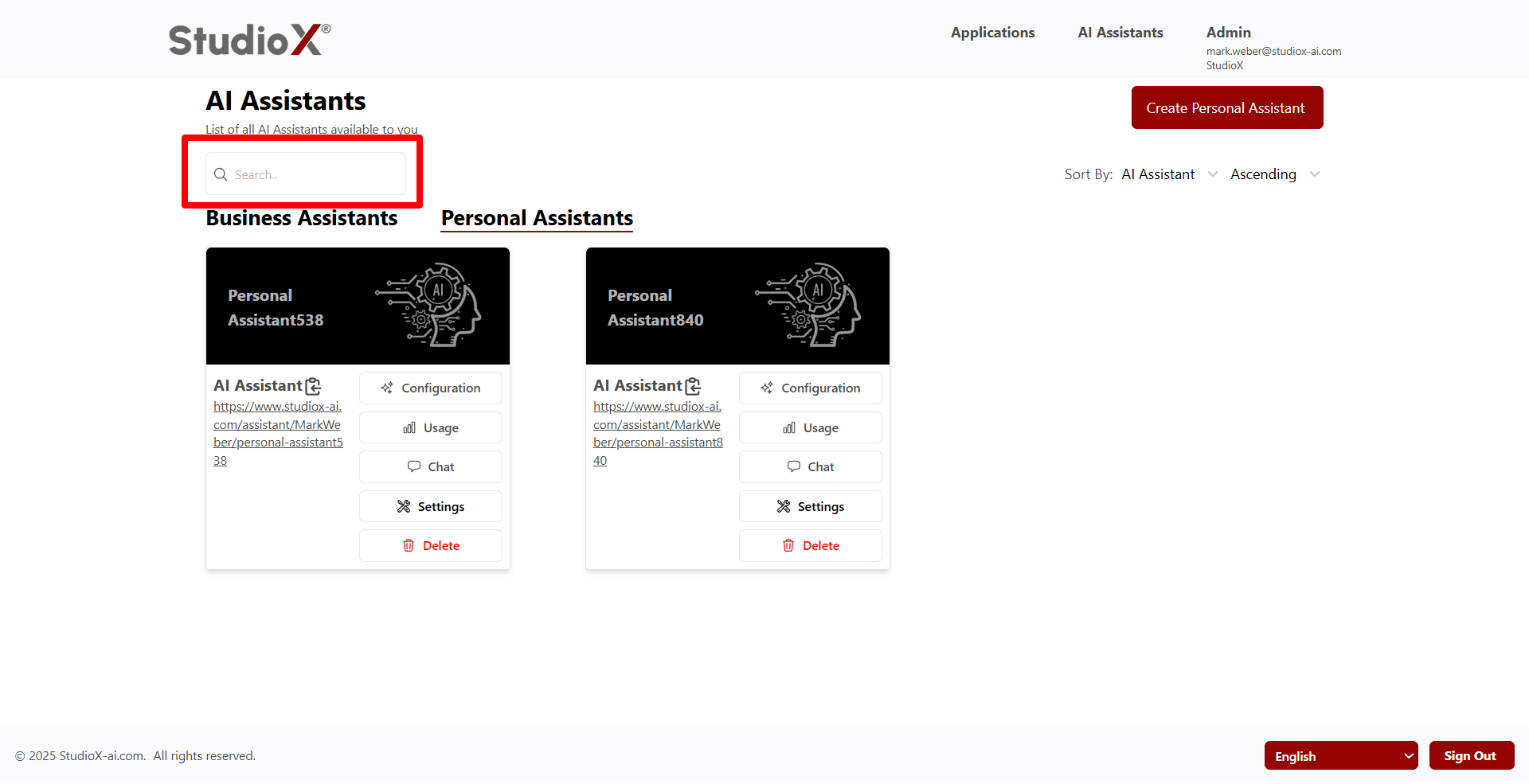Open the Ascending sort order dropdown
1529x784 pixels.
coord(1273,174)
